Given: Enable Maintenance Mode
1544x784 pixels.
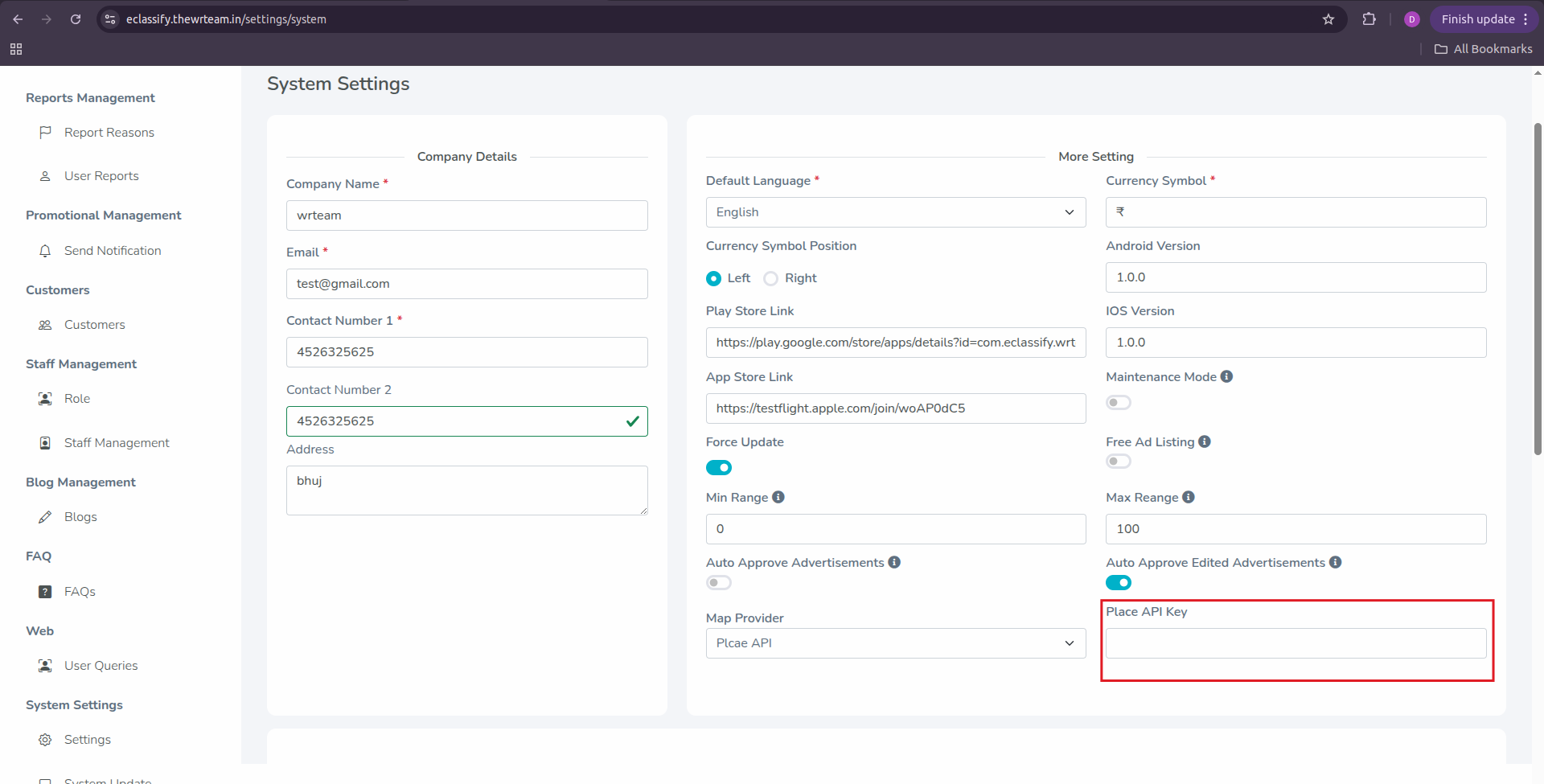Looking at the screenshot, I should [x=1118, y=402].
